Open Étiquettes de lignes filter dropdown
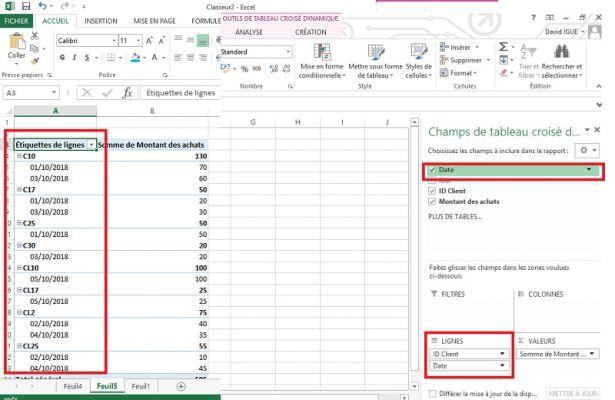 tap(91, 145)
